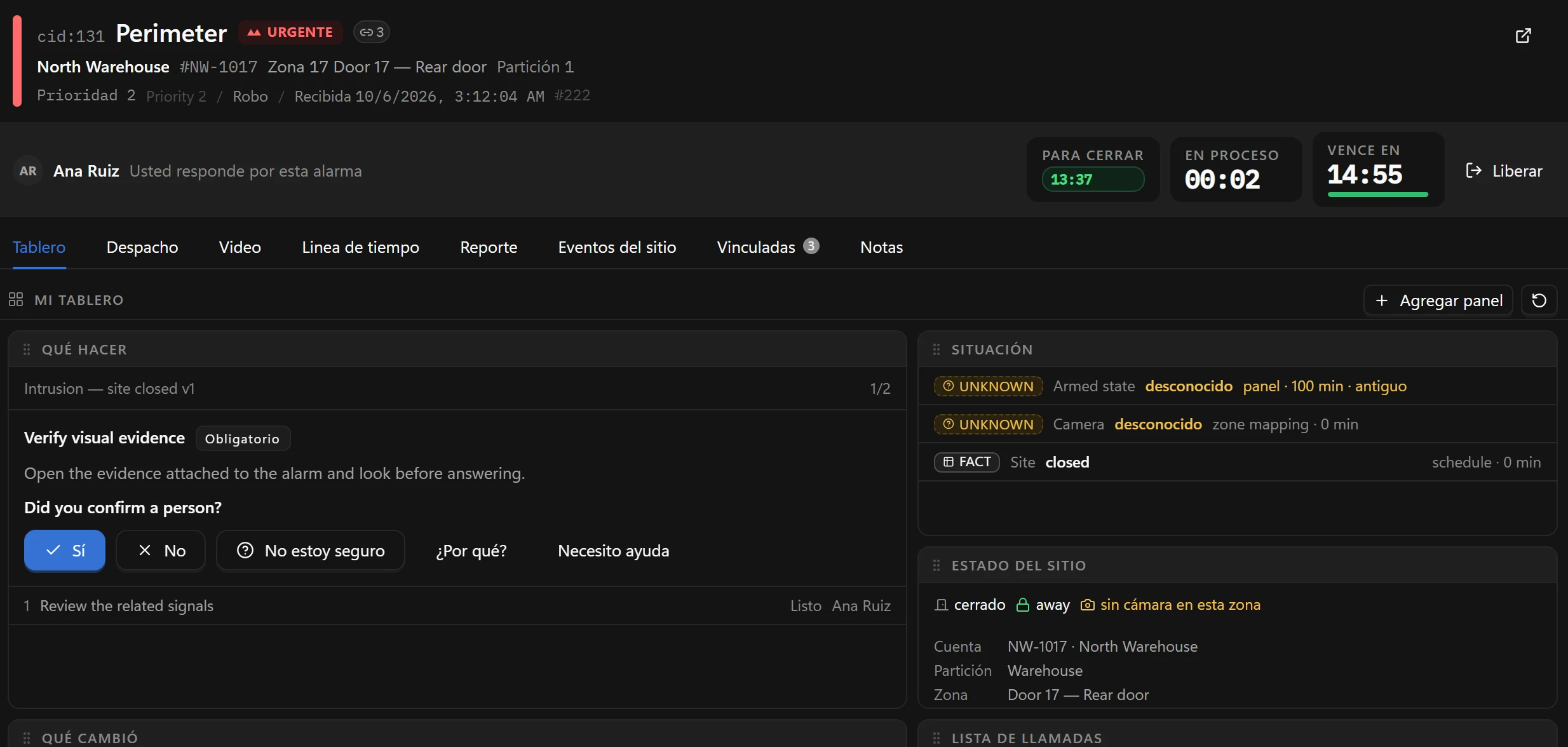
Task: Click Agregar panel button
Action: pos(1438,300)
